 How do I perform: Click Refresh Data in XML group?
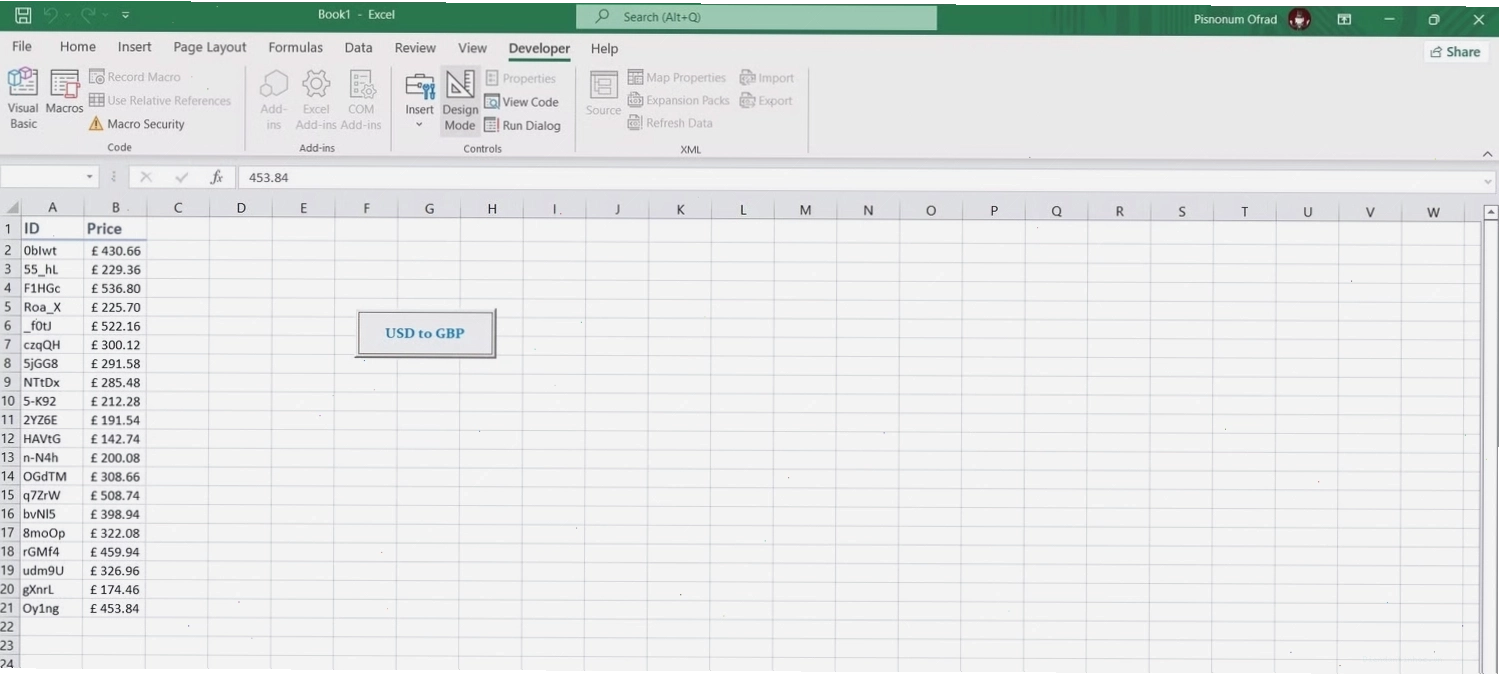670,123
